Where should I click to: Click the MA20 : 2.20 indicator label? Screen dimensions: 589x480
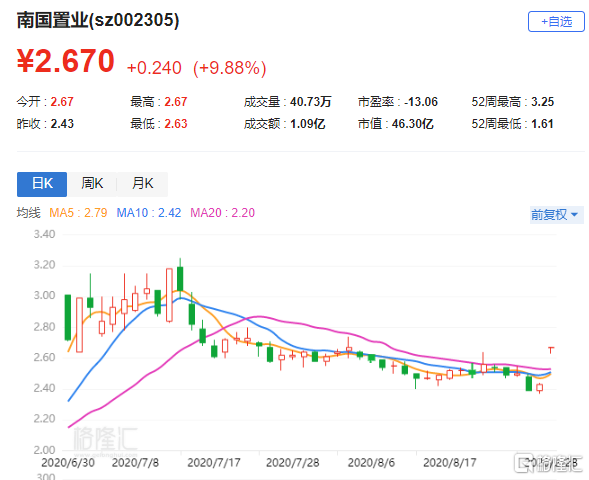click(x=222, y=213)
